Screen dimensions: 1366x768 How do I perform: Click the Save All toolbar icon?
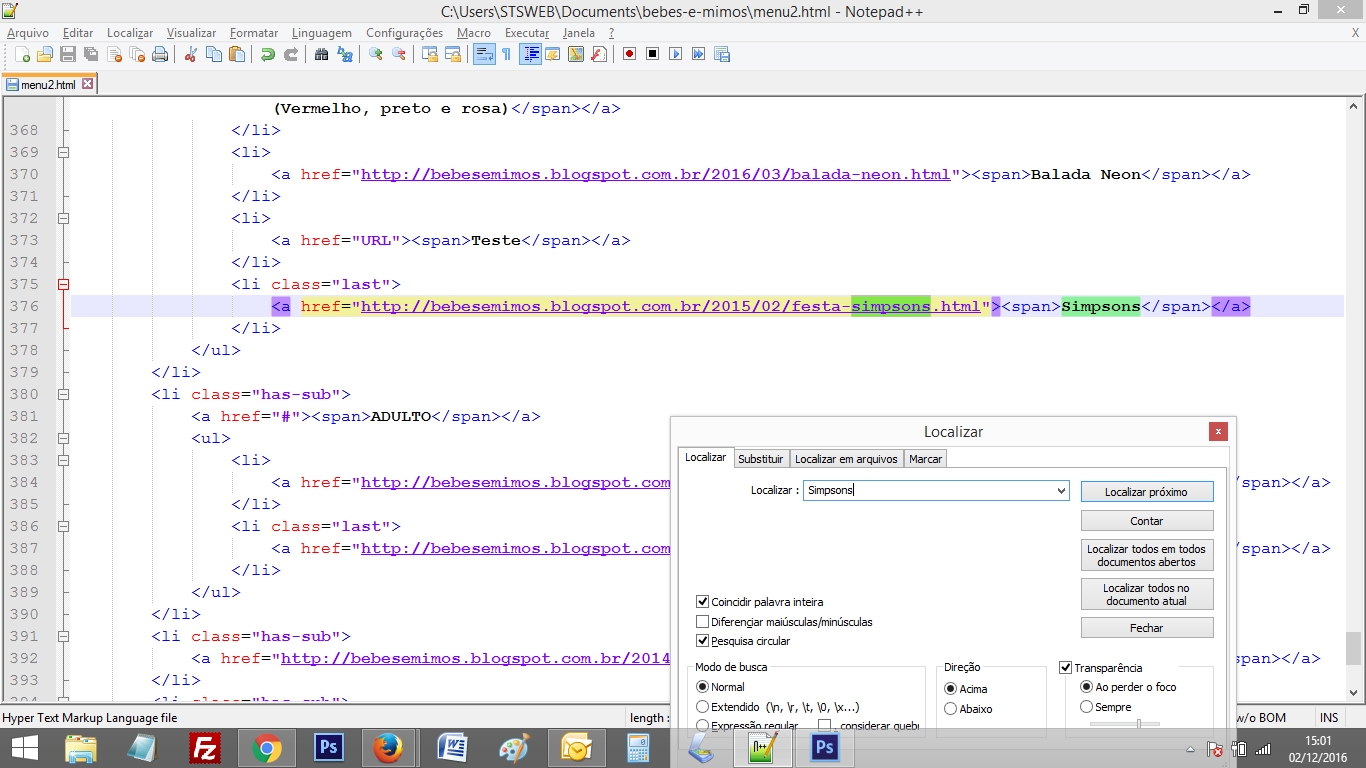[91, 54]
